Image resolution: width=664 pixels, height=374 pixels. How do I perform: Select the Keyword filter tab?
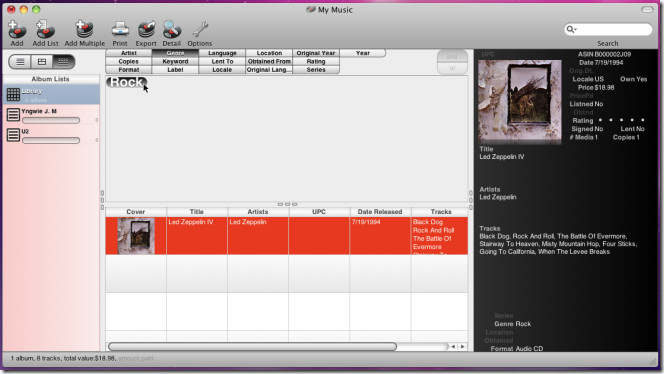tap(175, 61)
